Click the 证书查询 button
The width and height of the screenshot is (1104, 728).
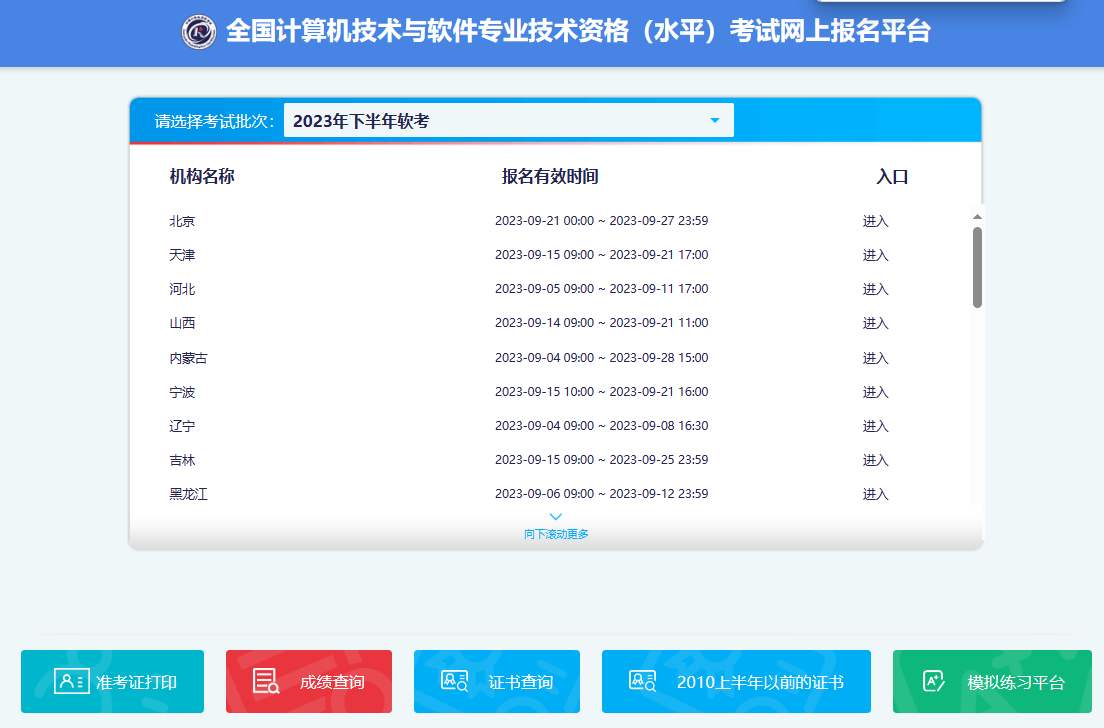pos(496,681)
